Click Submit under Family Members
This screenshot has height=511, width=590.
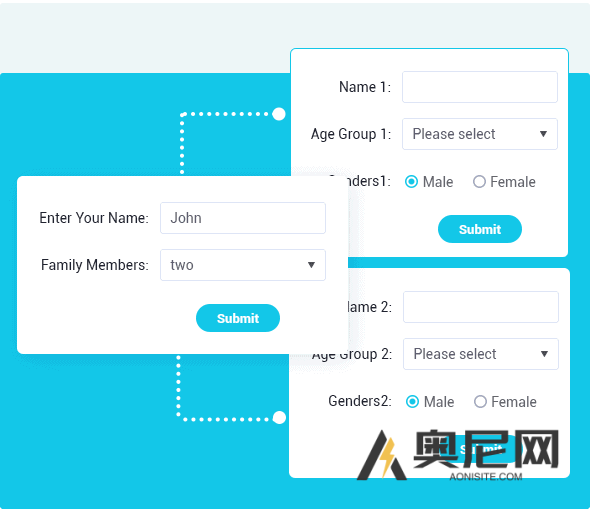click(238, 318)
